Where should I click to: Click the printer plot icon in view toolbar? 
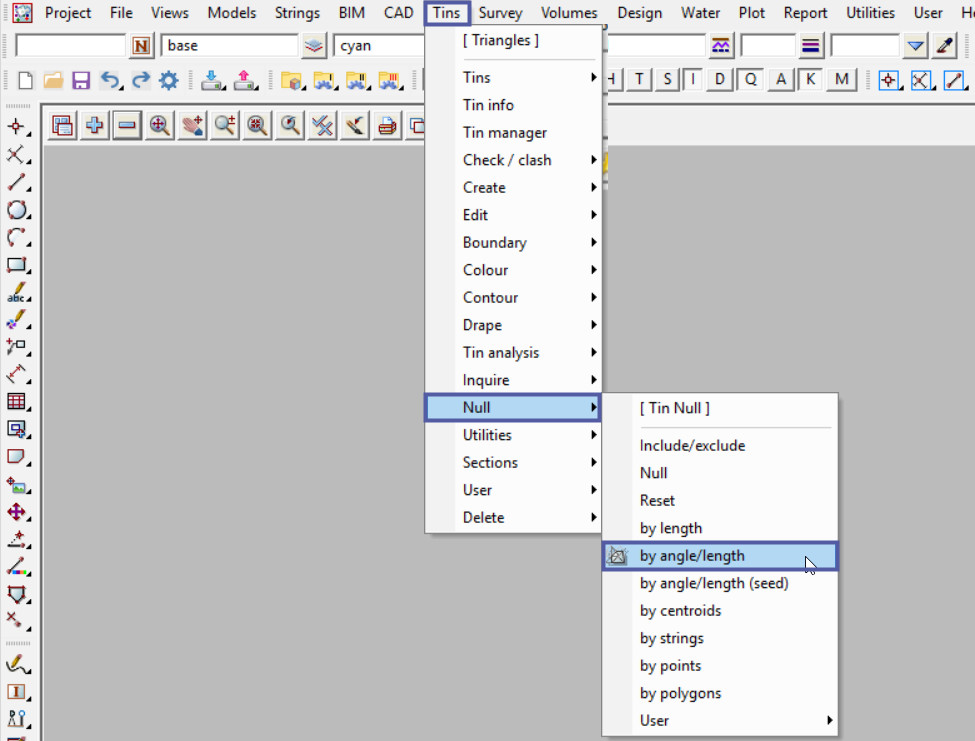(387, 126)
